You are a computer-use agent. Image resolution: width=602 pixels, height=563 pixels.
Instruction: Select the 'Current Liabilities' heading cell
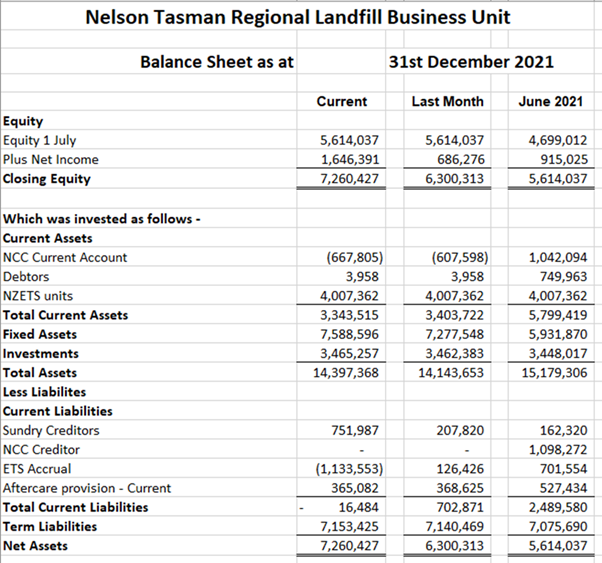click(58, 411)
